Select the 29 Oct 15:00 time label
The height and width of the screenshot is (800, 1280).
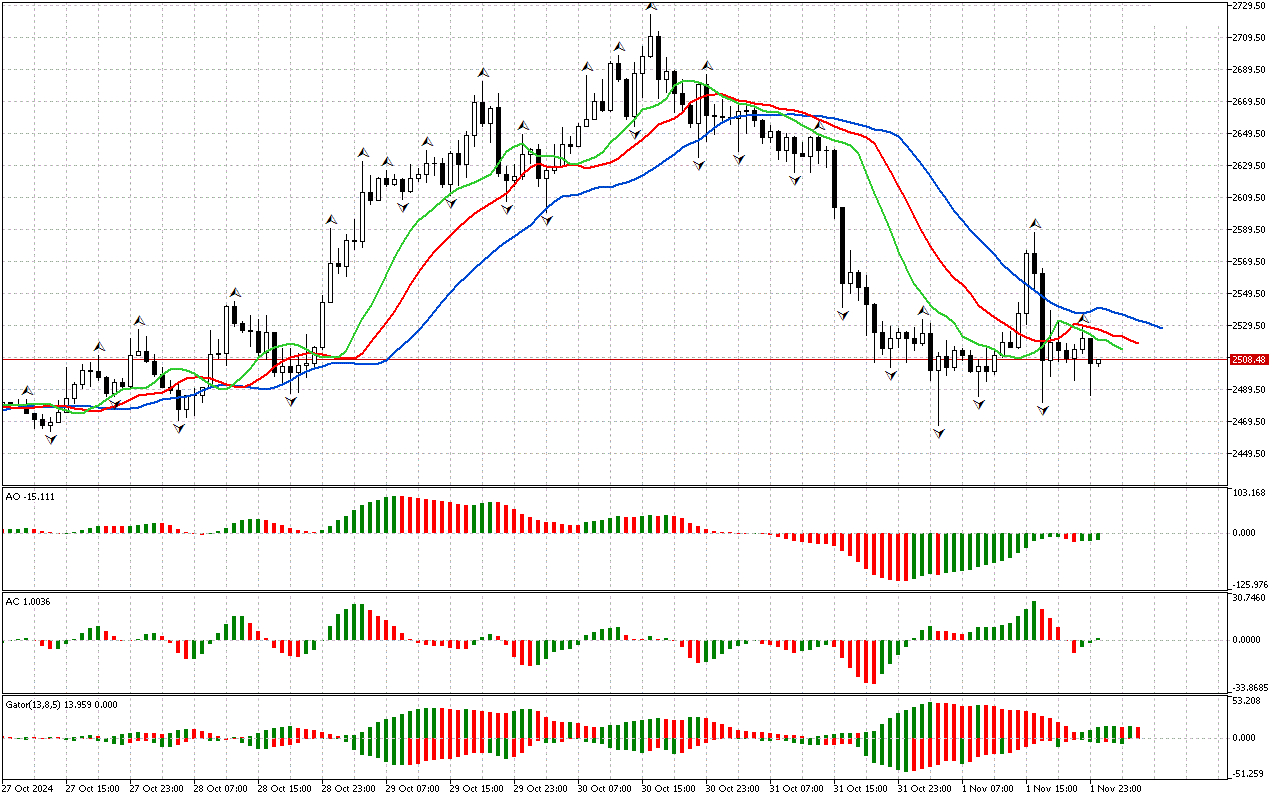[477, 788]
